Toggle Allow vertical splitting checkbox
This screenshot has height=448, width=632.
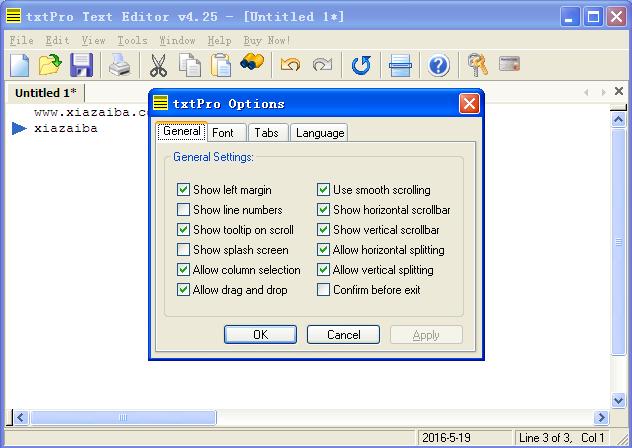tap(323, 269)
